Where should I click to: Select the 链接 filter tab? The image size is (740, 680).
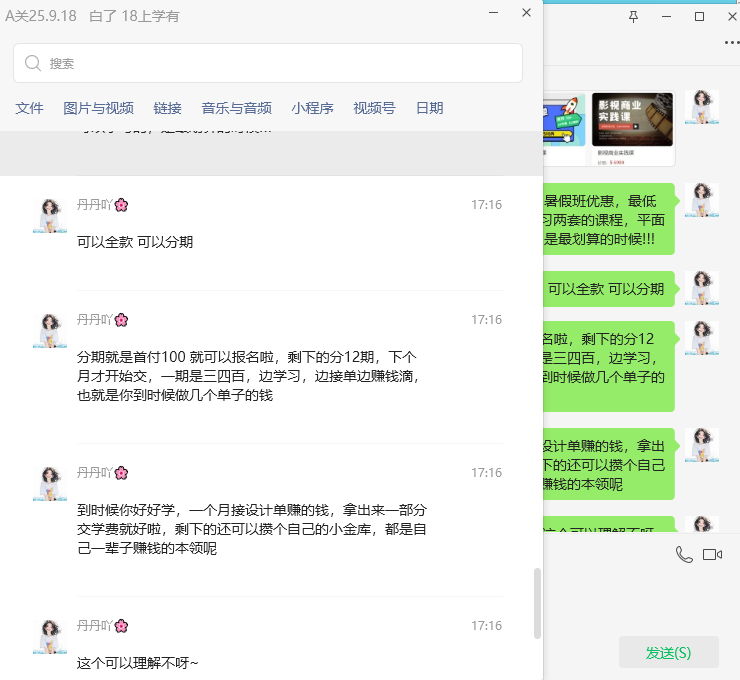pos(167,108)
